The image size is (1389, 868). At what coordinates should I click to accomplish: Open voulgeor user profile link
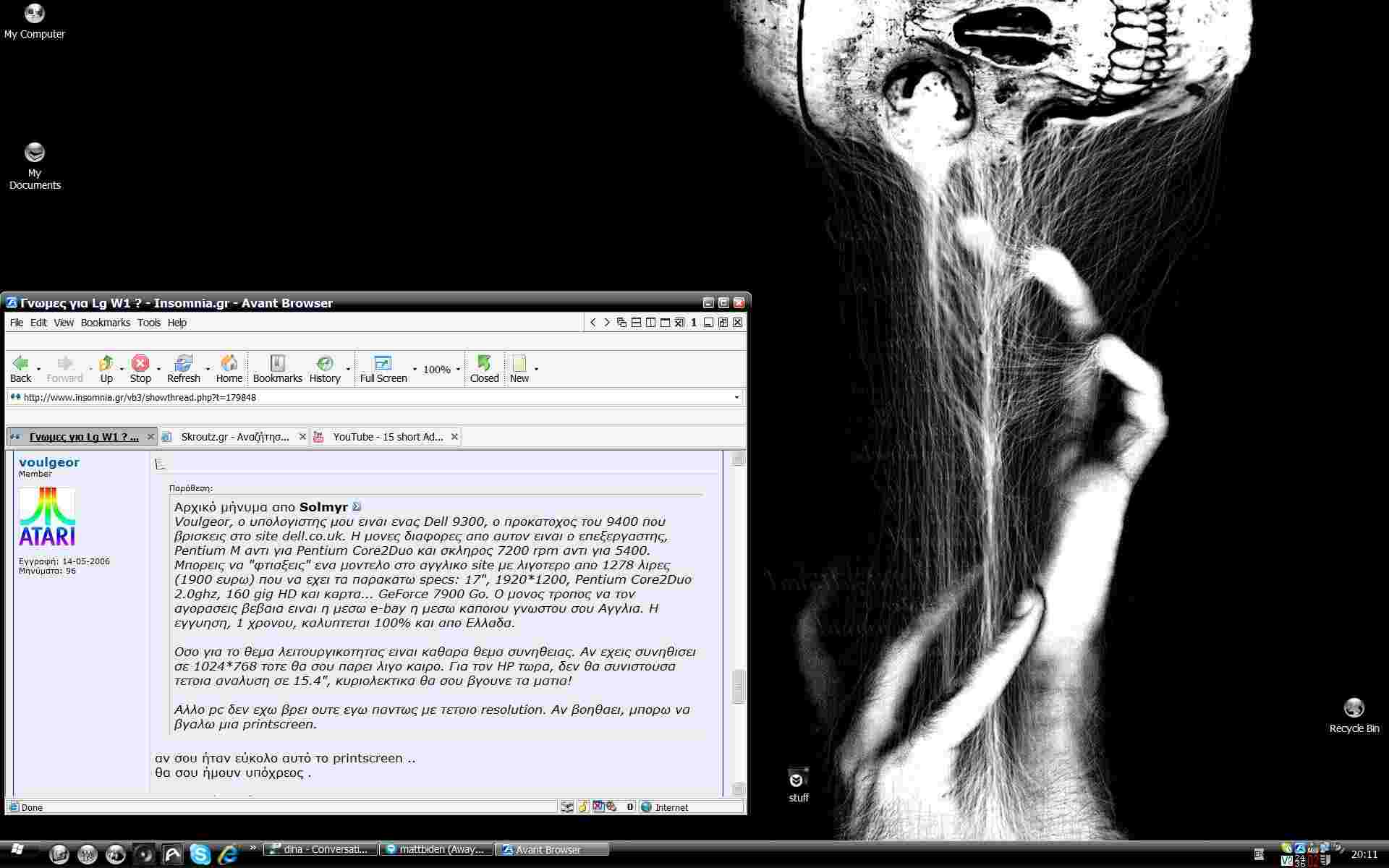(49, 462)
